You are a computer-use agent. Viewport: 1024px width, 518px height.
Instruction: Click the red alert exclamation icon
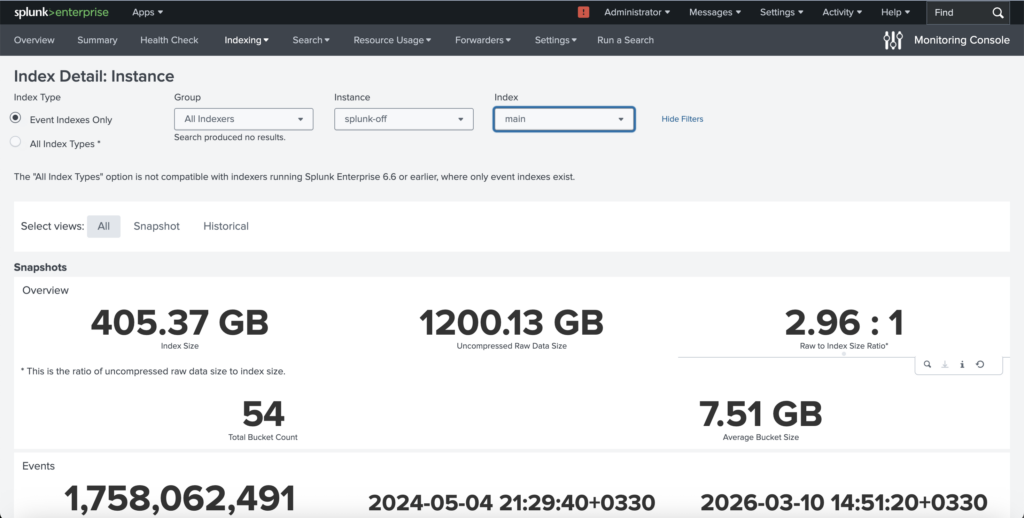coord(583,12)
